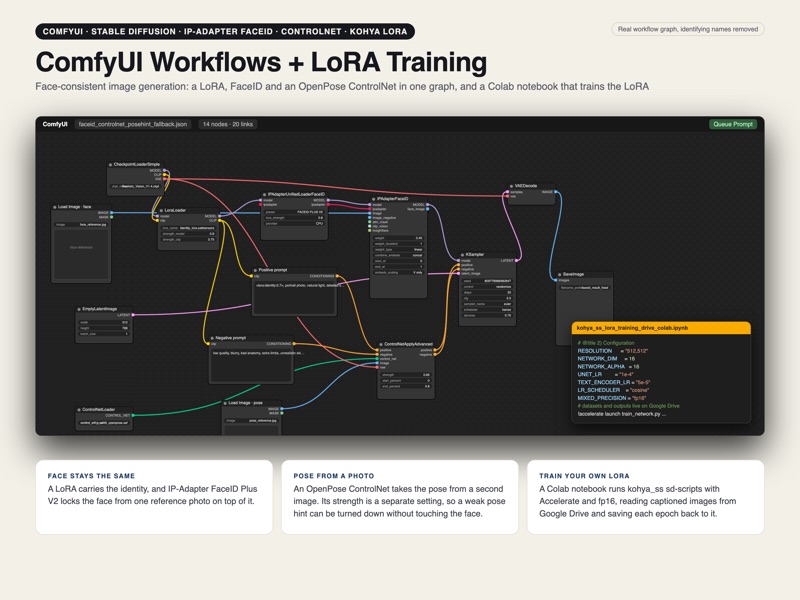Click the images input socket on SaveImage

click(x=556, y=280)
